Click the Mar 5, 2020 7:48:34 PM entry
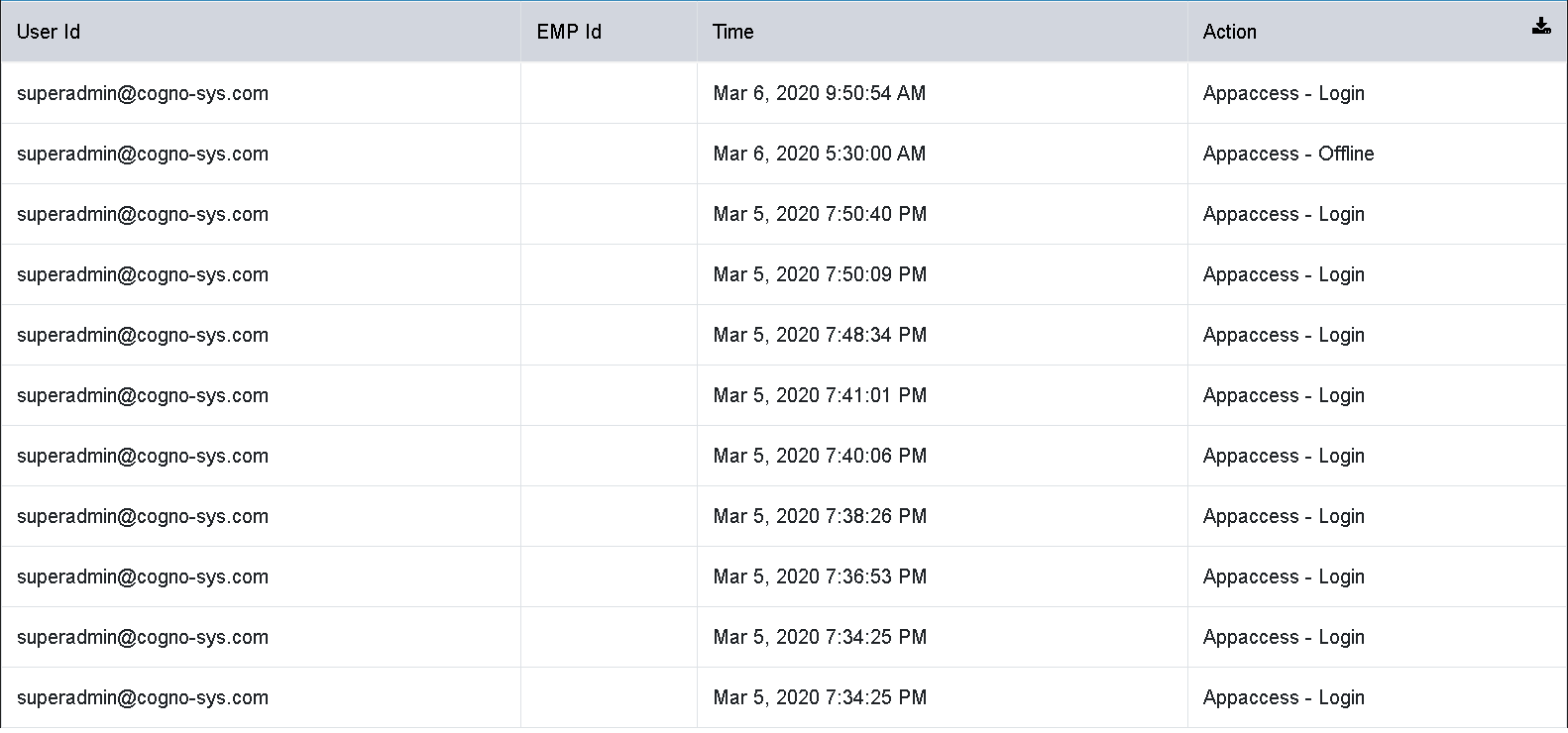The height and width of the screenshot is (733, 1568). 820,335
